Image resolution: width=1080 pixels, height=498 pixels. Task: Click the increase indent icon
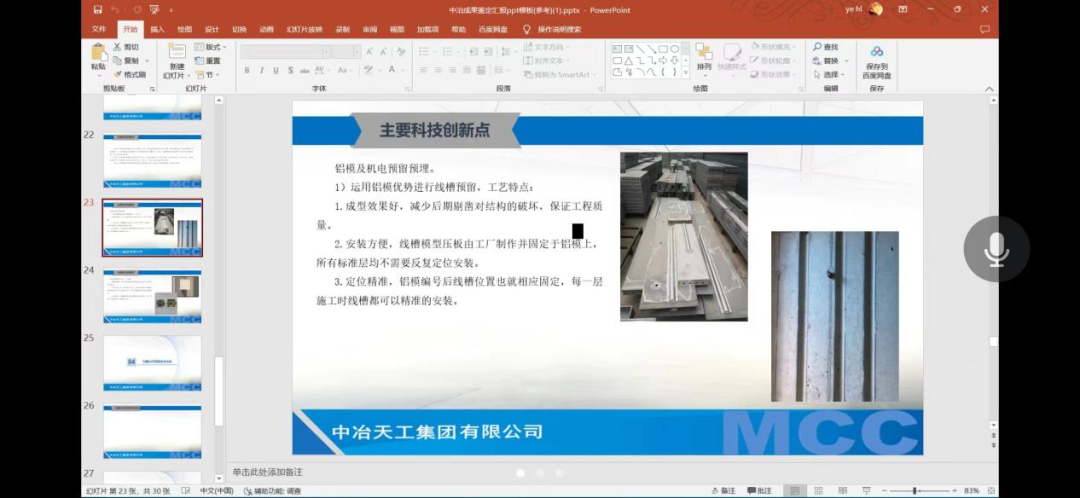tap(486, 52)
